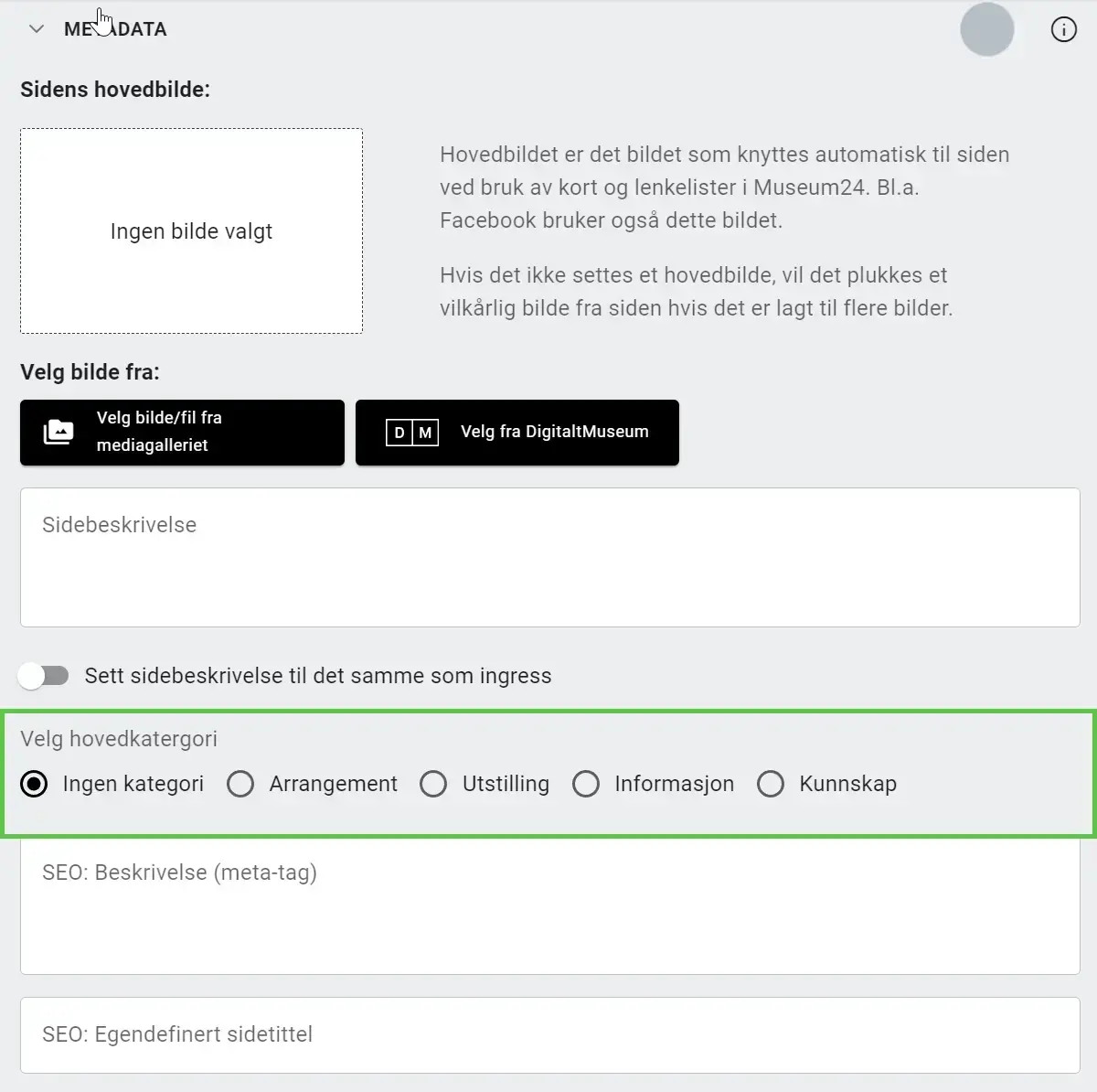1097x1092 pixels.
Task: Select the Ingen kategori radio button
Action: [35, 784]
